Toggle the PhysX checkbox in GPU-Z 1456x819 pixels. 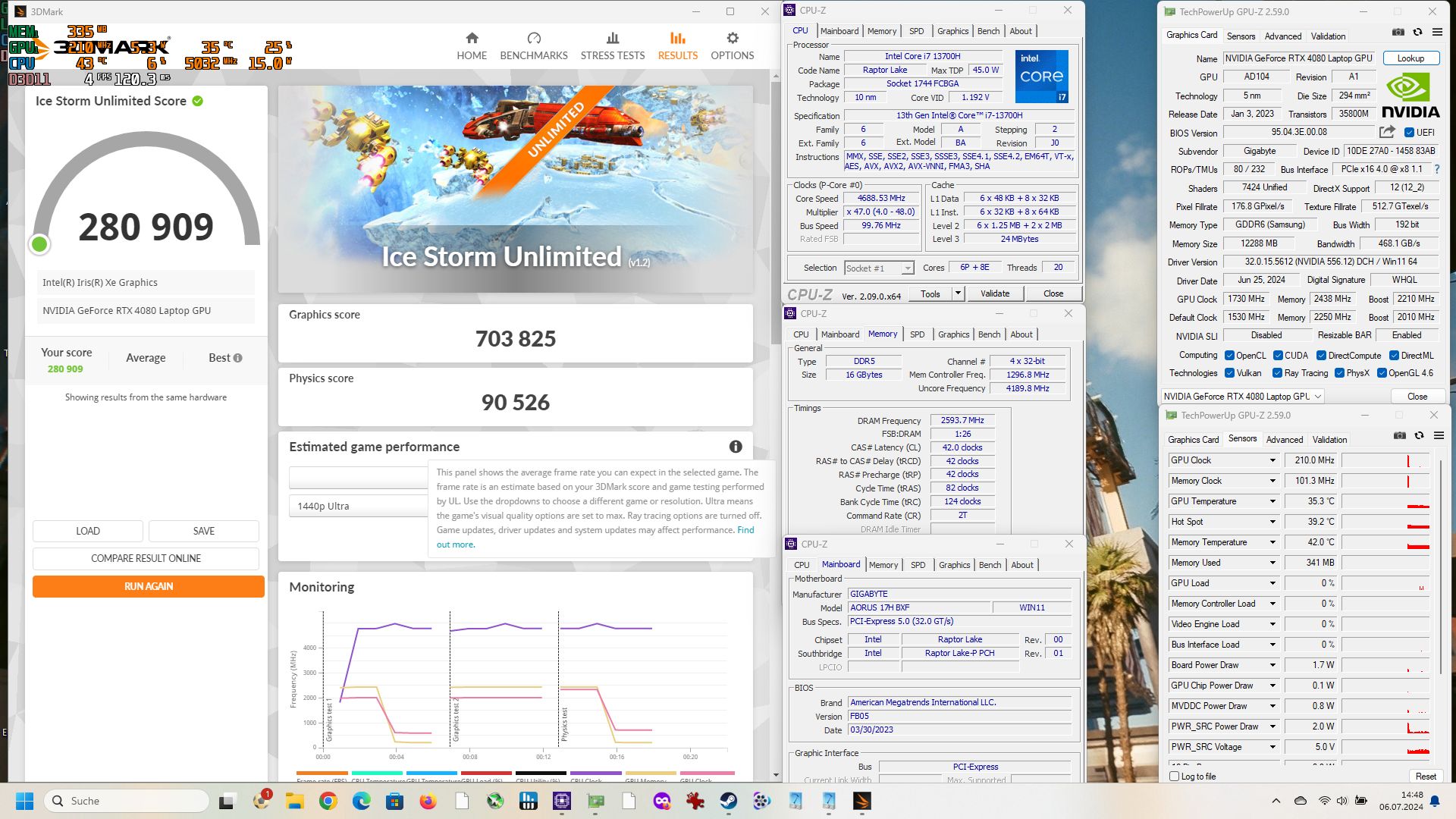click(1339, 373)
